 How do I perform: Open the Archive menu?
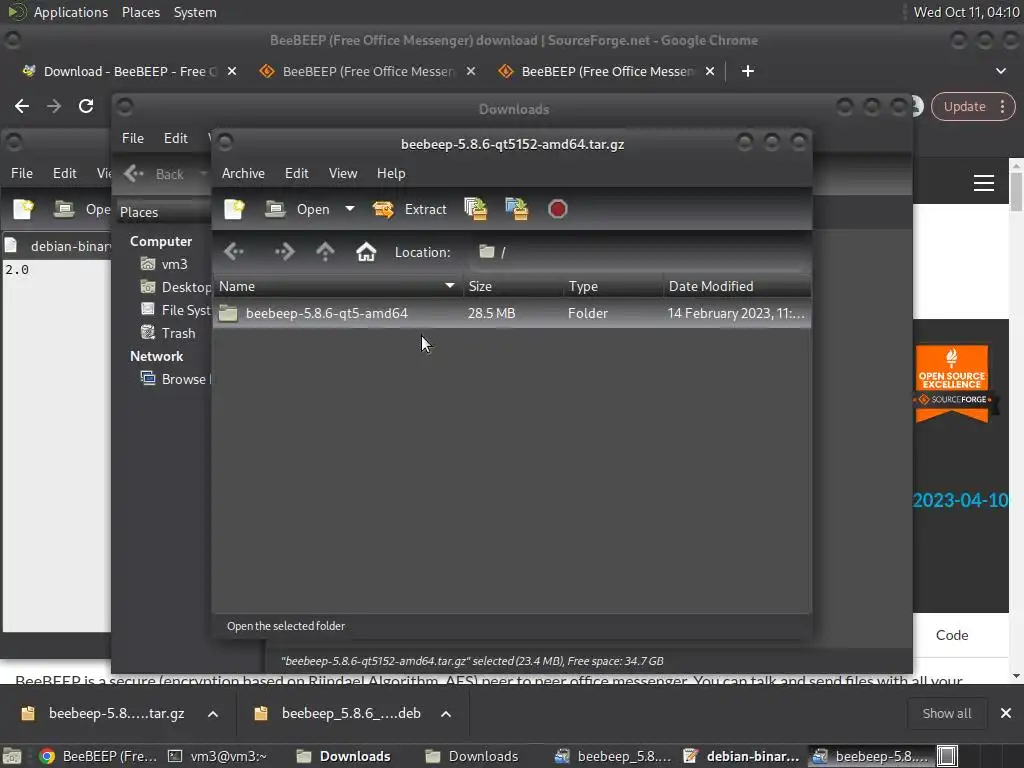(x=243, y=173)
